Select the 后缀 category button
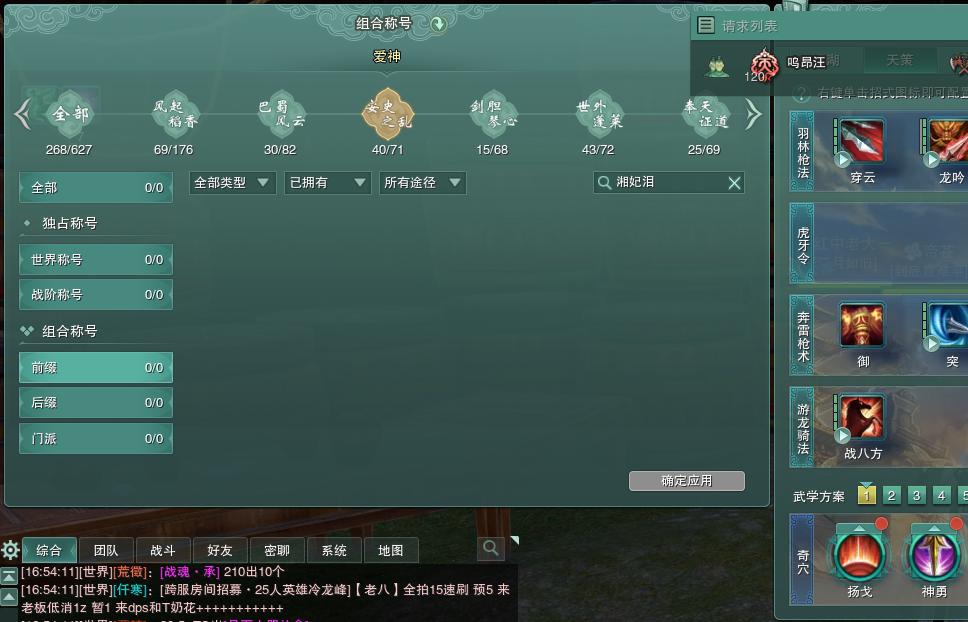 pos(96,402)
